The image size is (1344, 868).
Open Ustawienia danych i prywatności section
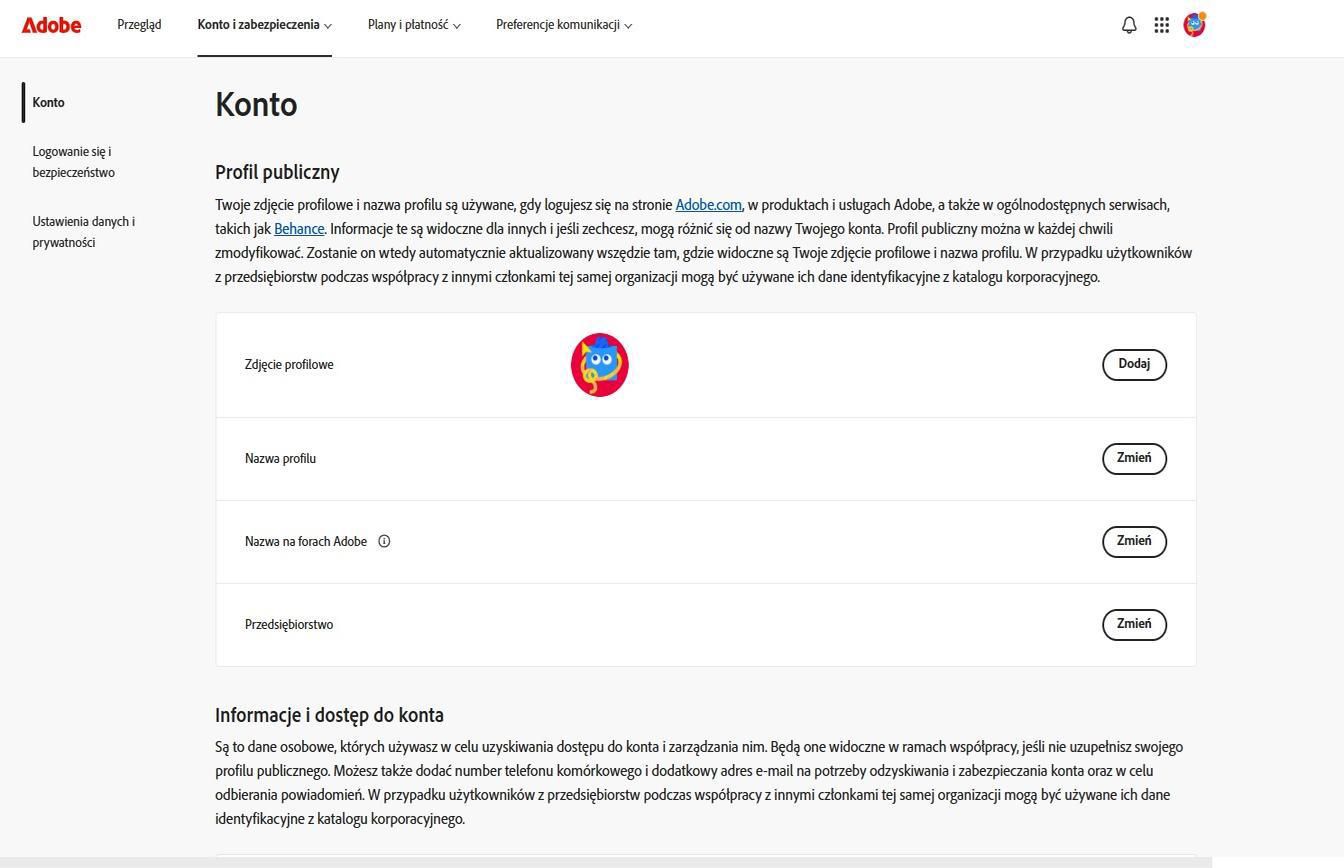(83, 232)
